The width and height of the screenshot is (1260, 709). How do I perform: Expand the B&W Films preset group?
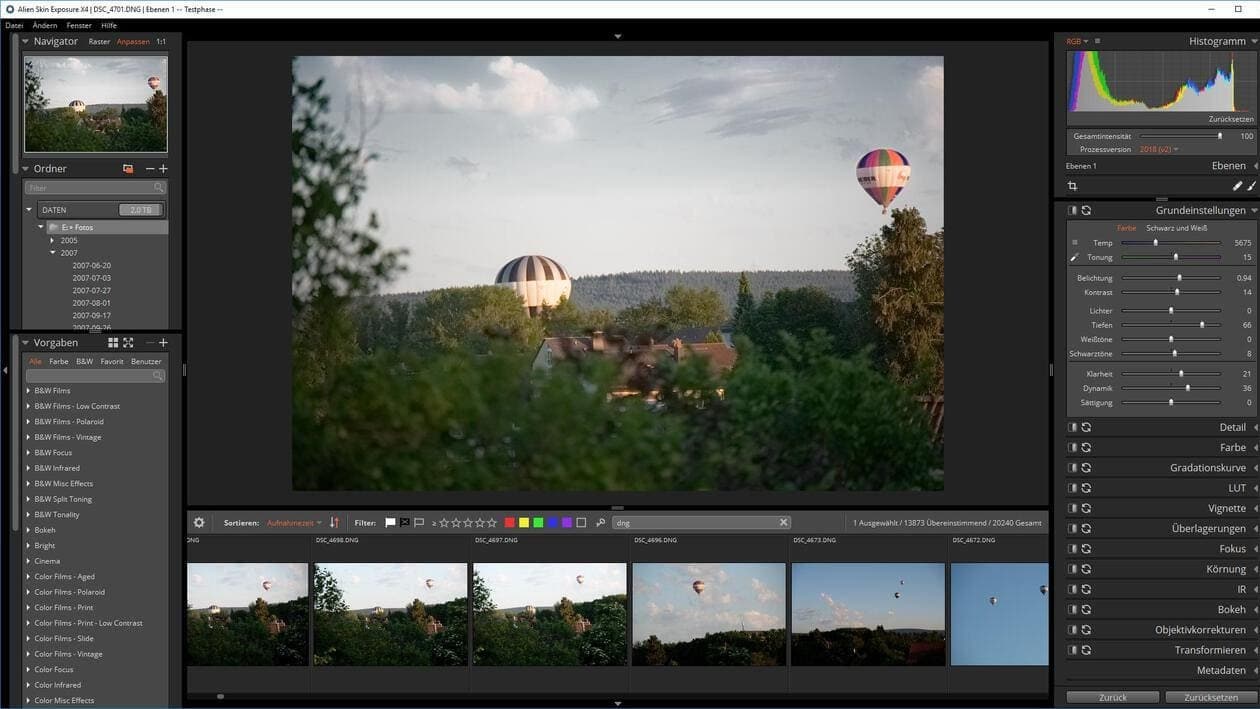28,391
